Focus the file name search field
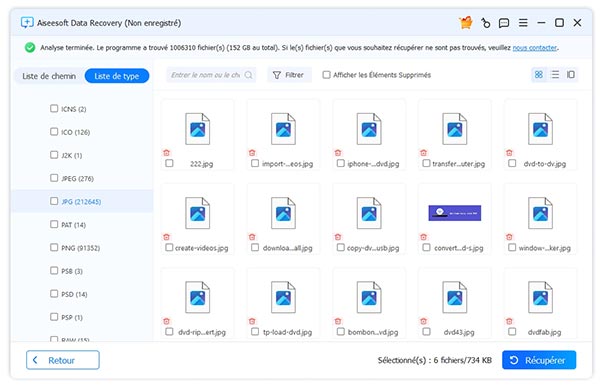The height and width of the screenshot is (392, 600). pyautogui.click(x=211, y=75)
